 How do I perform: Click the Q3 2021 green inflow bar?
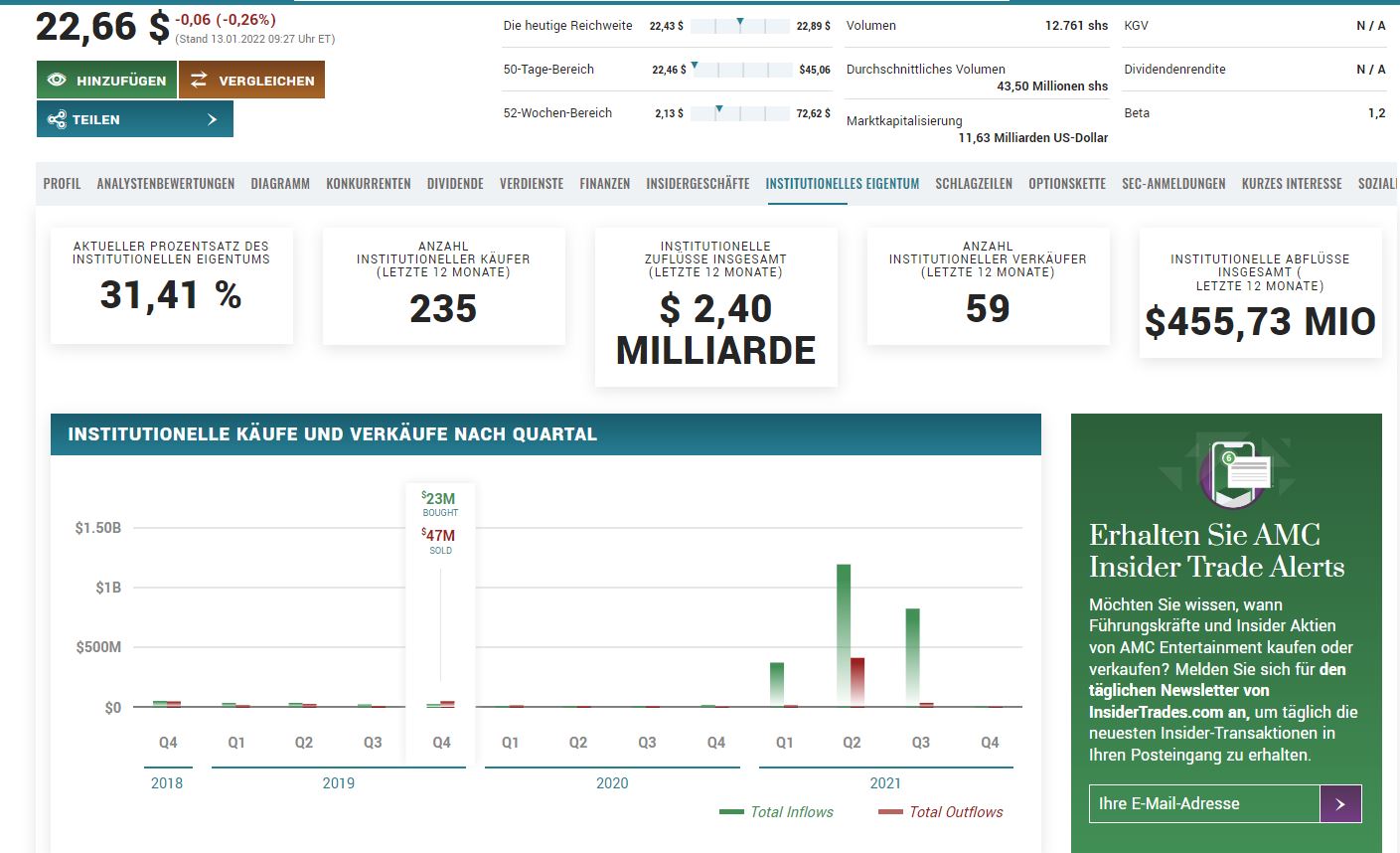(912, 657)
